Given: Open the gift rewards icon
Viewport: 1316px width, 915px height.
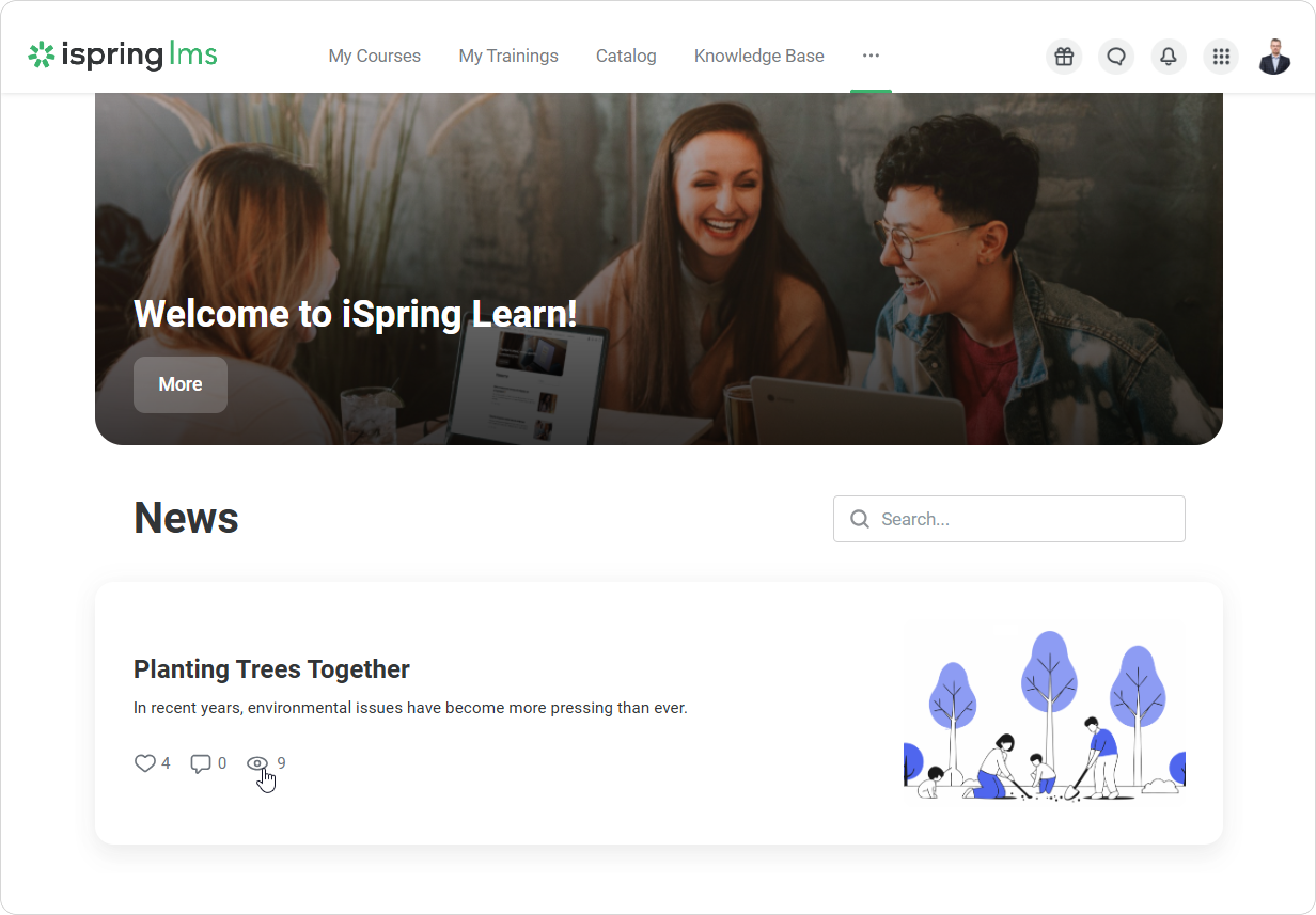Looking at the screenshot, I should click(1064, 56).
